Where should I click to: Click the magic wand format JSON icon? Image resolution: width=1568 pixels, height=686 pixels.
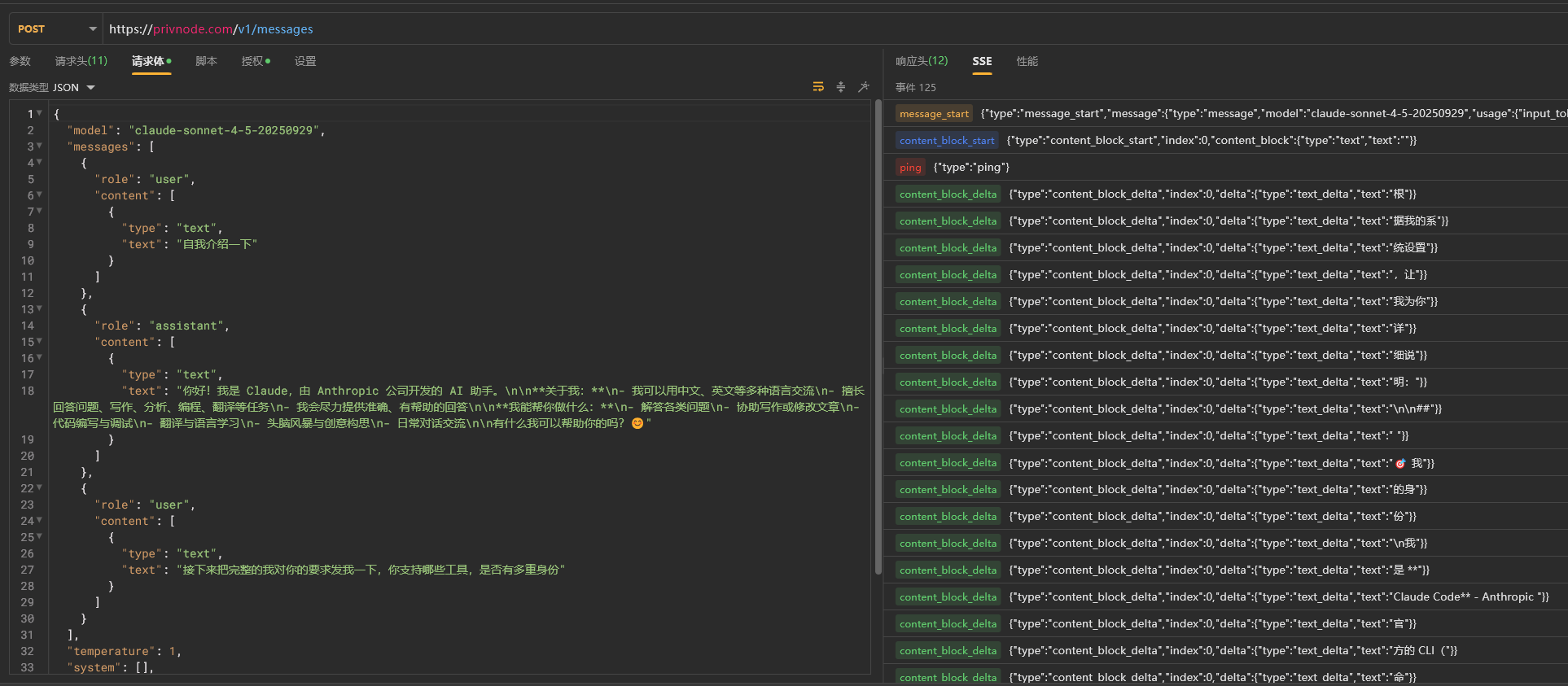864,87
